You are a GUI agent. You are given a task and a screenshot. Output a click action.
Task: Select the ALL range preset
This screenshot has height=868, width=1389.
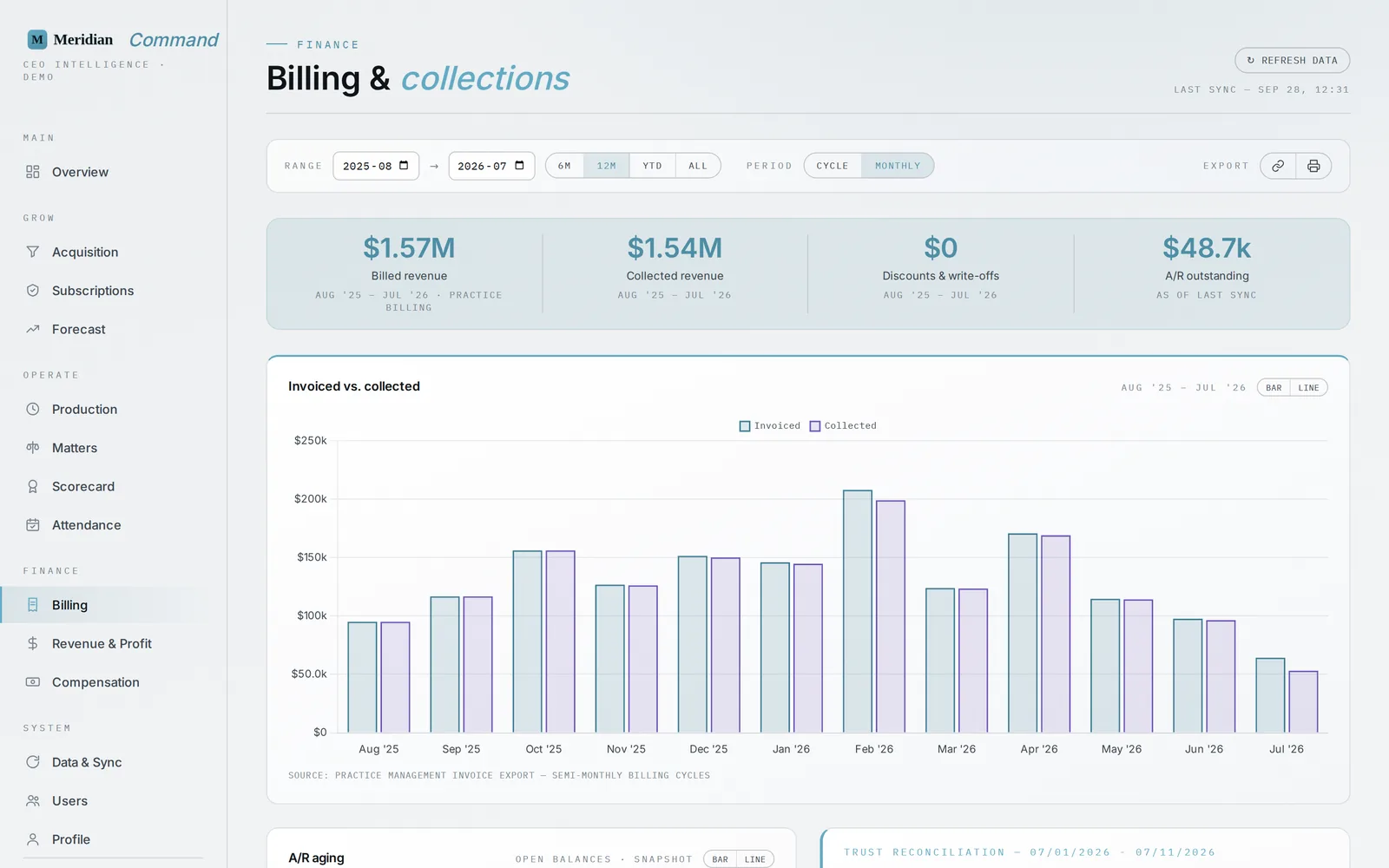pyautogui.click(x=698, y=166)
